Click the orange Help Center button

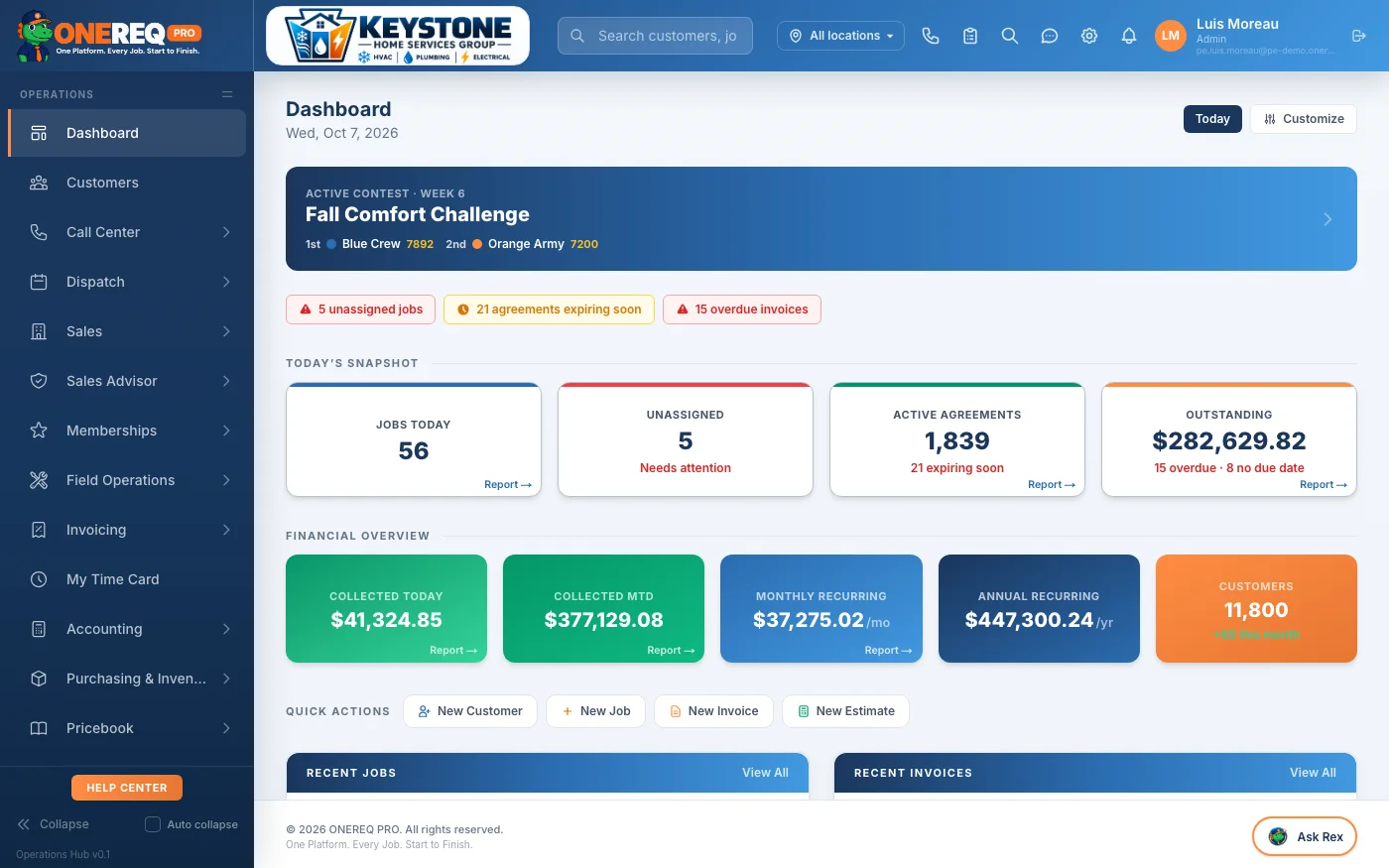[x=127, y=788]
